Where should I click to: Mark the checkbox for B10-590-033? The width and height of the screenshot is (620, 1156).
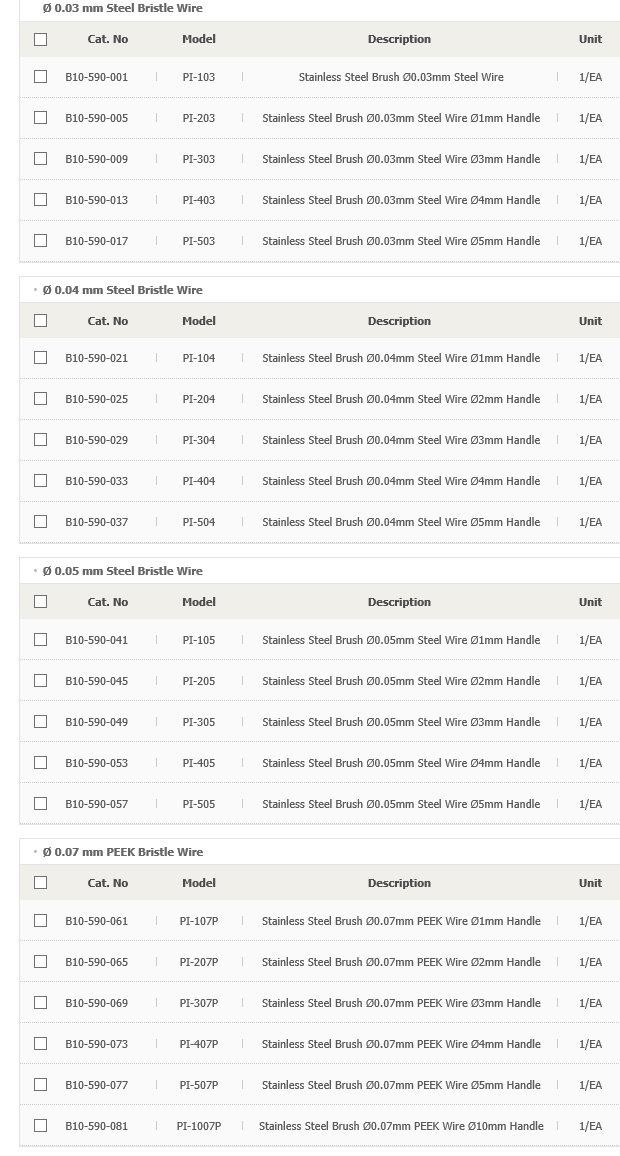point(41,481)
